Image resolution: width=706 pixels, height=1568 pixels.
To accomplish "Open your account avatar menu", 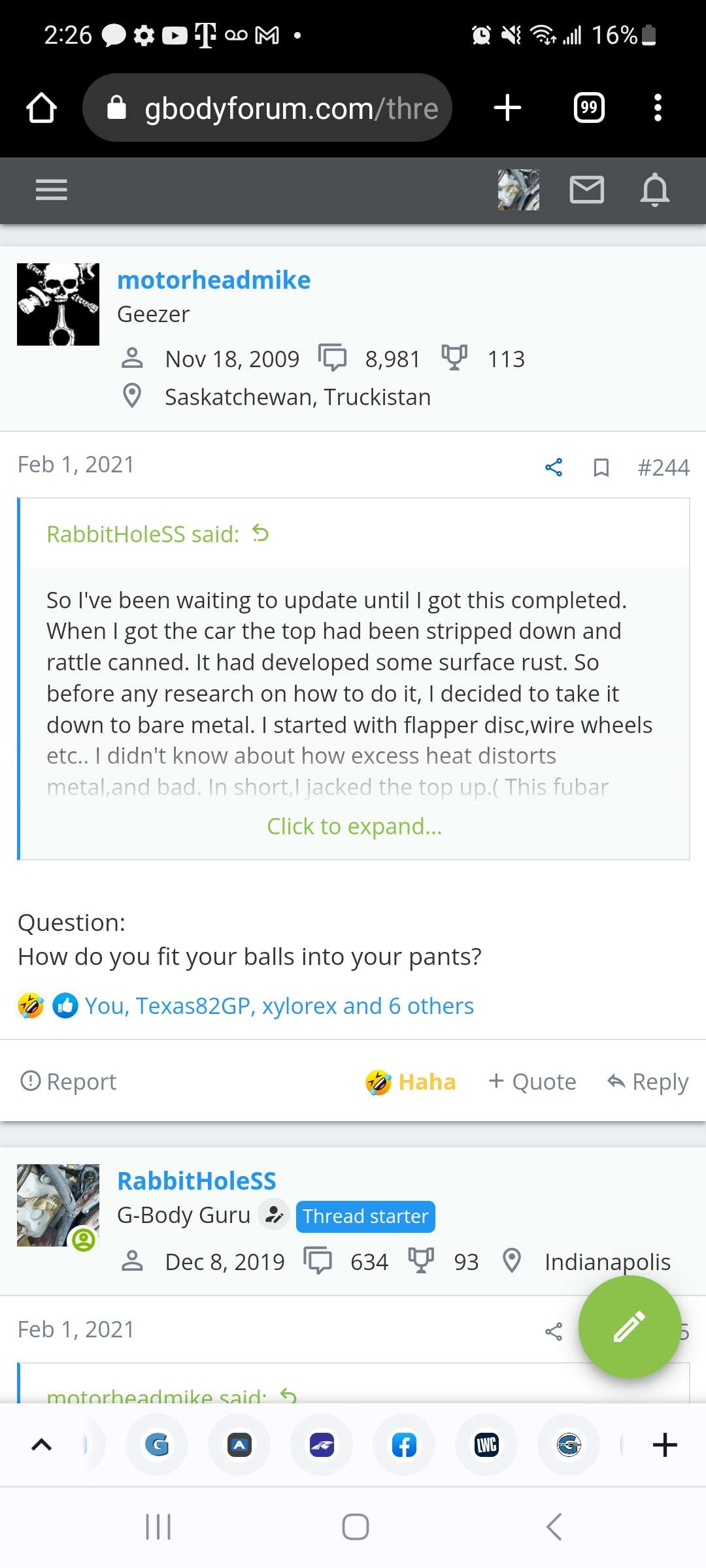I will [x=518, y=190].
